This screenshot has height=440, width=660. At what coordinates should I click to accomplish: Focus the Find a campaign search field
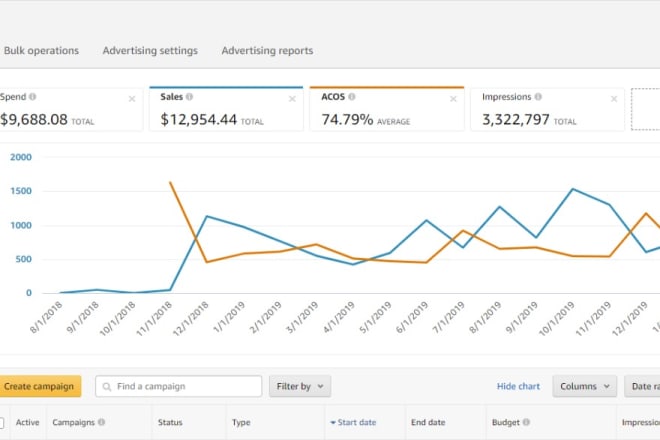tap(178, 386)
